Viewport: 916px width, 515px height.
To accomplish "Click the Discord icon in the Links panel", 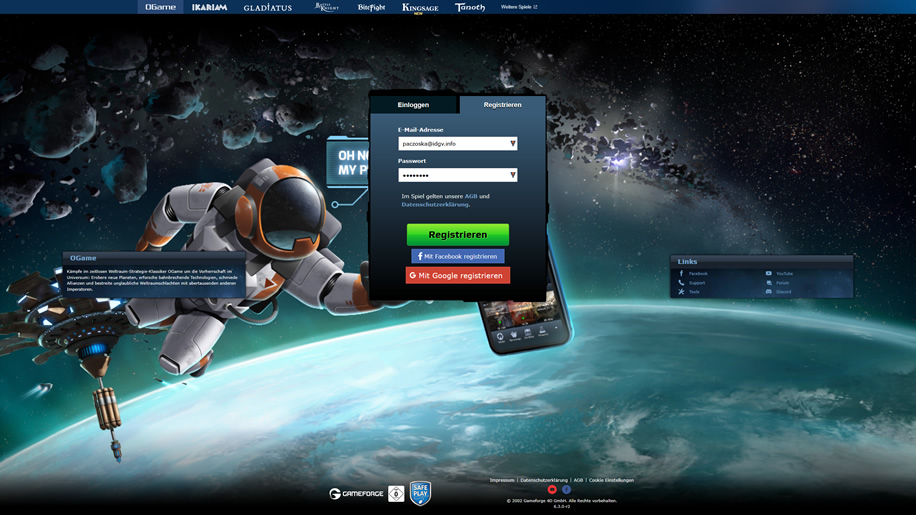I will pos(769,291).
